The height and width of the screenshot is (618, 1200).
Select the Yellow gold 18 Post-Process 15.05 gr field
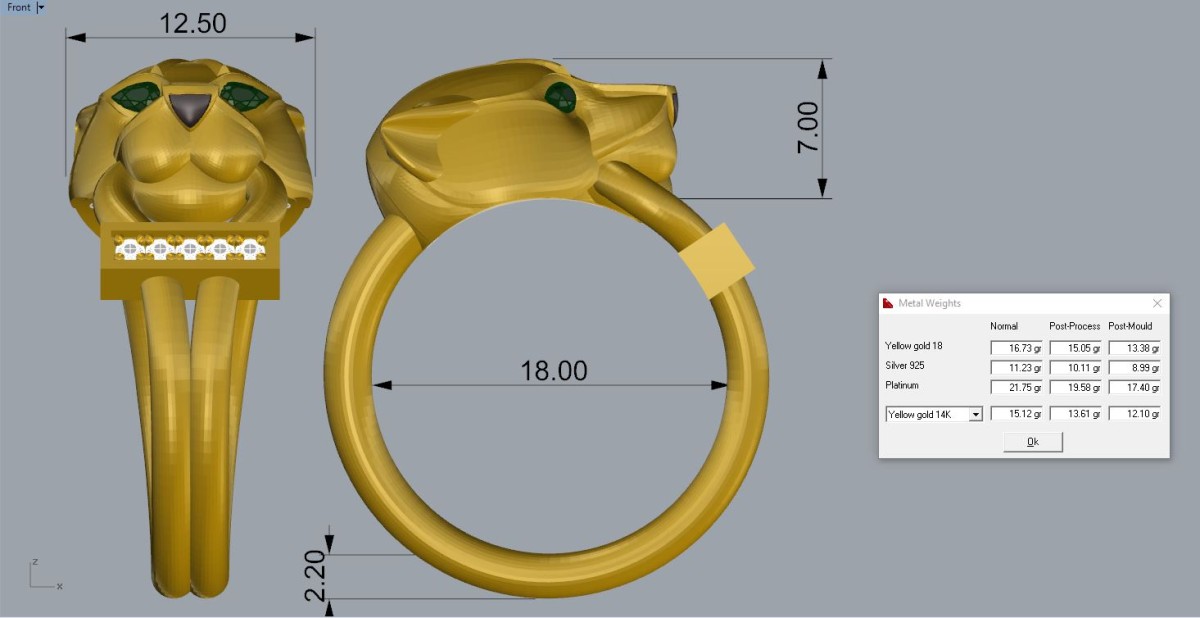[x=1075, y=348]
